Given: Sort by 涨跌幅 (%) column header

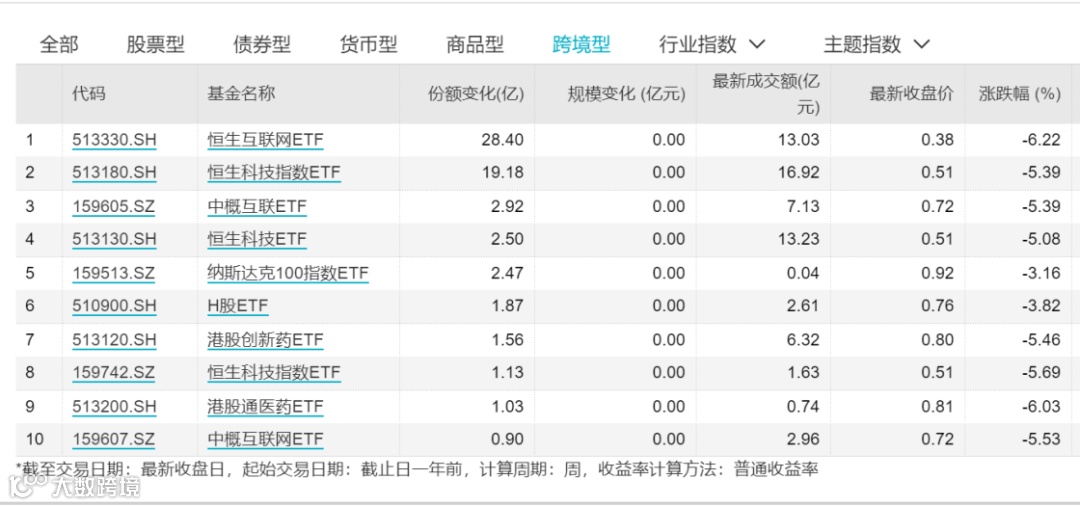Looking at the screenshot, I should coord(1020,94).
